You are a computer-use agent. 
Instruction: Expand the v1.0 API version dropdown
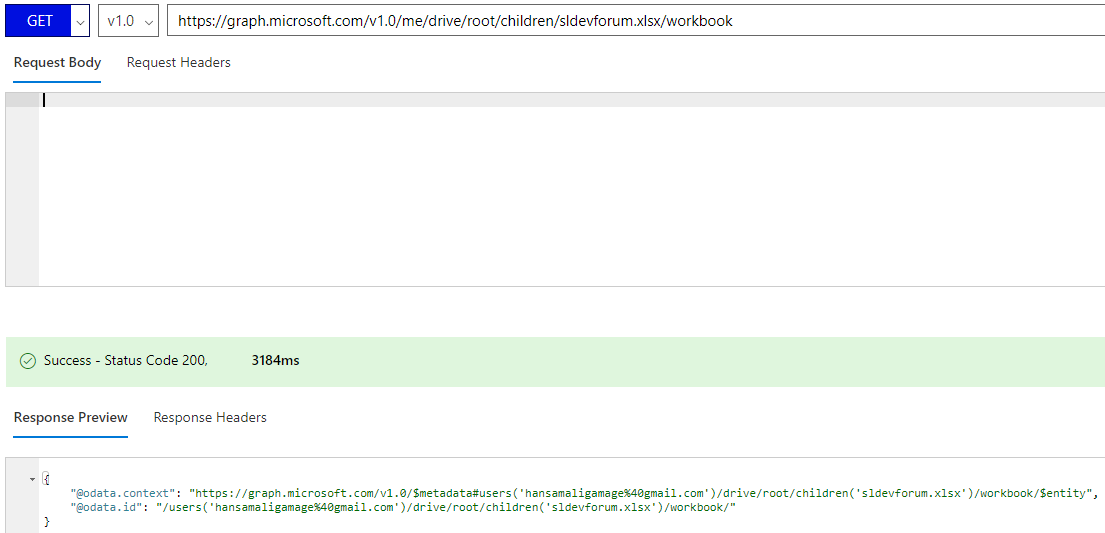129,21
